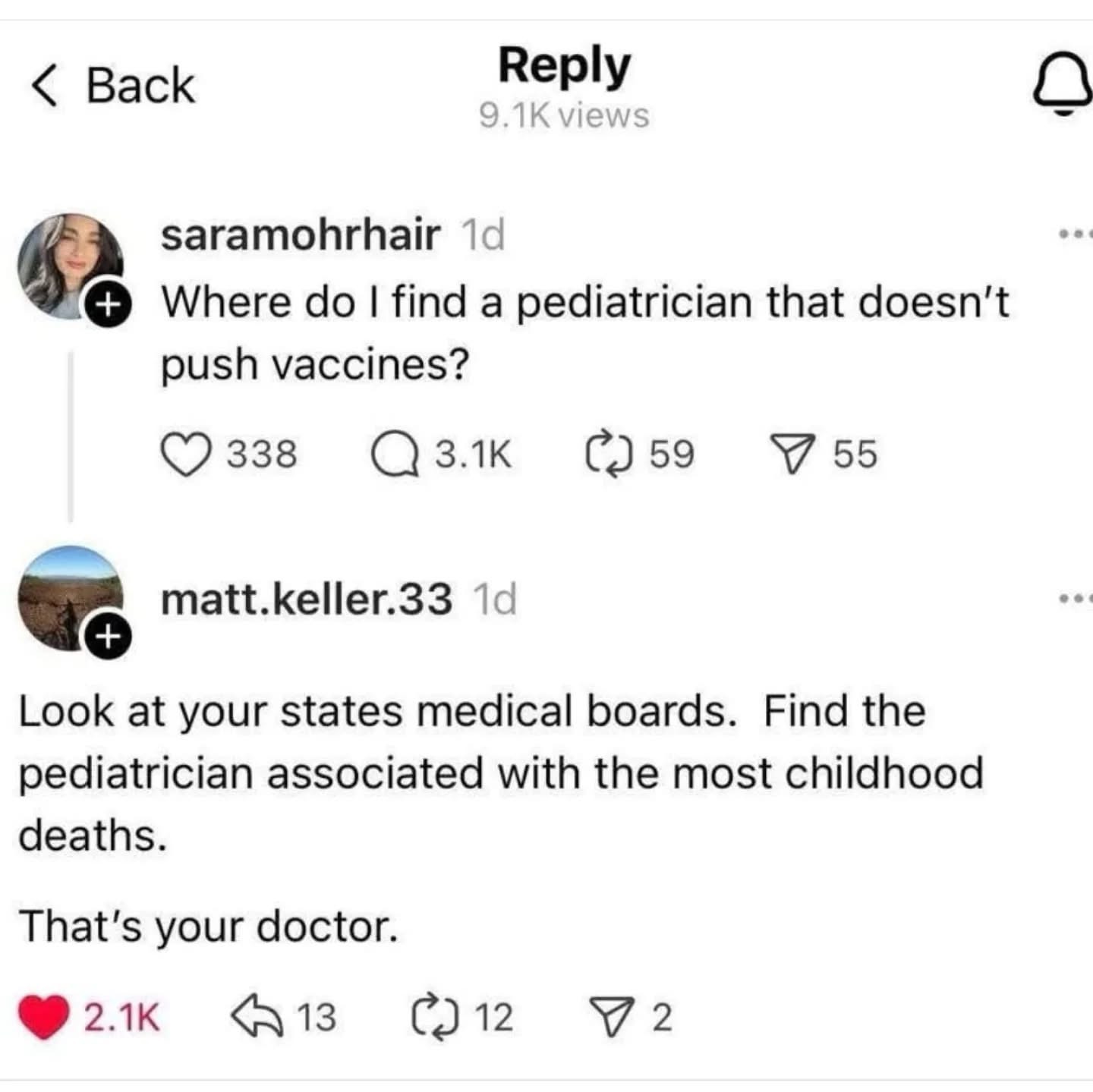This screenshot has width=1093, height=1092.
Task: Visit matt.keller.33's profile via username
Action: click(x=306, y=599)
